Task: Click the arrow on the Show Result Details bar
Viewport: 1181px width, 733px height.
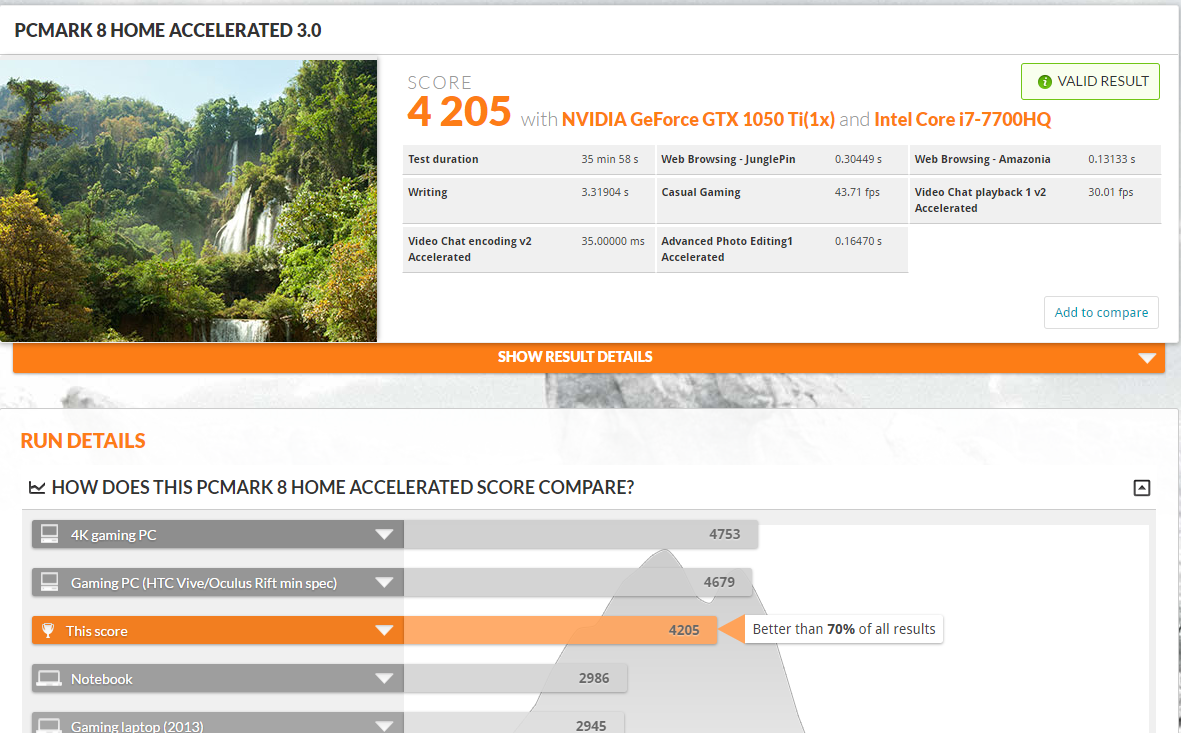Action: point(1147,358)
